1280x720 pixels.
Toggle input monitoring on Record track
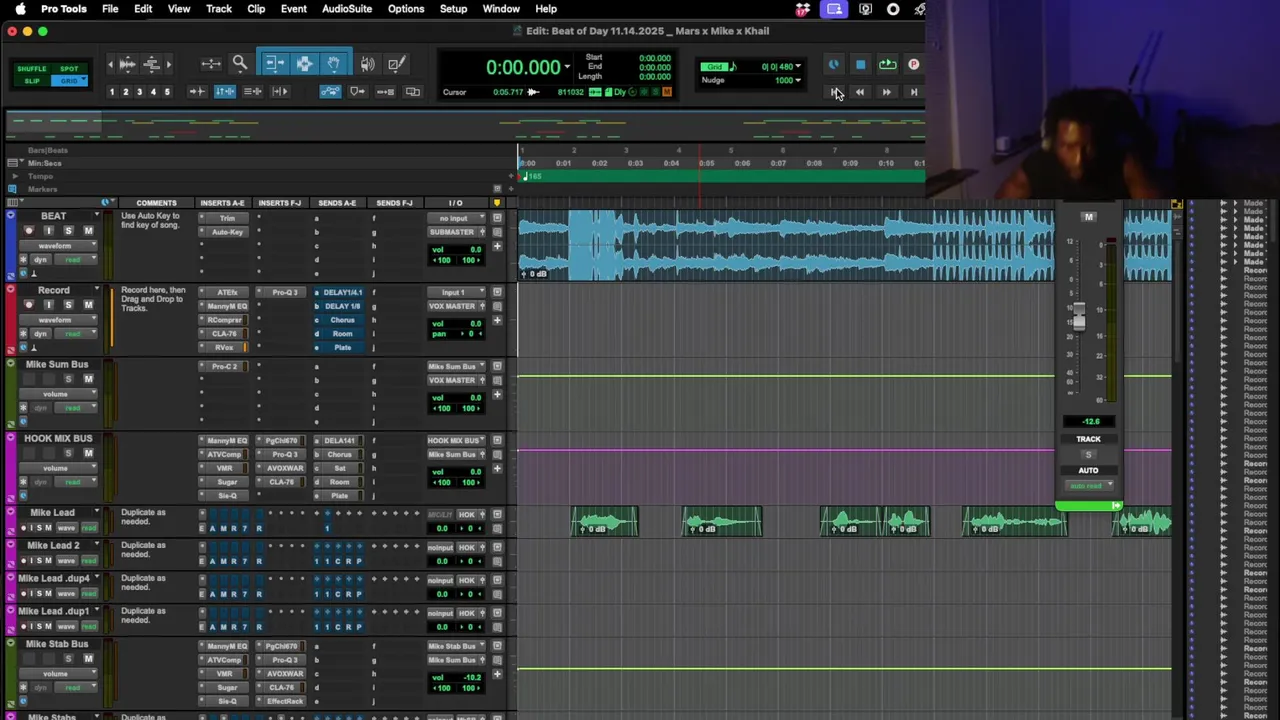pos(48,305)
